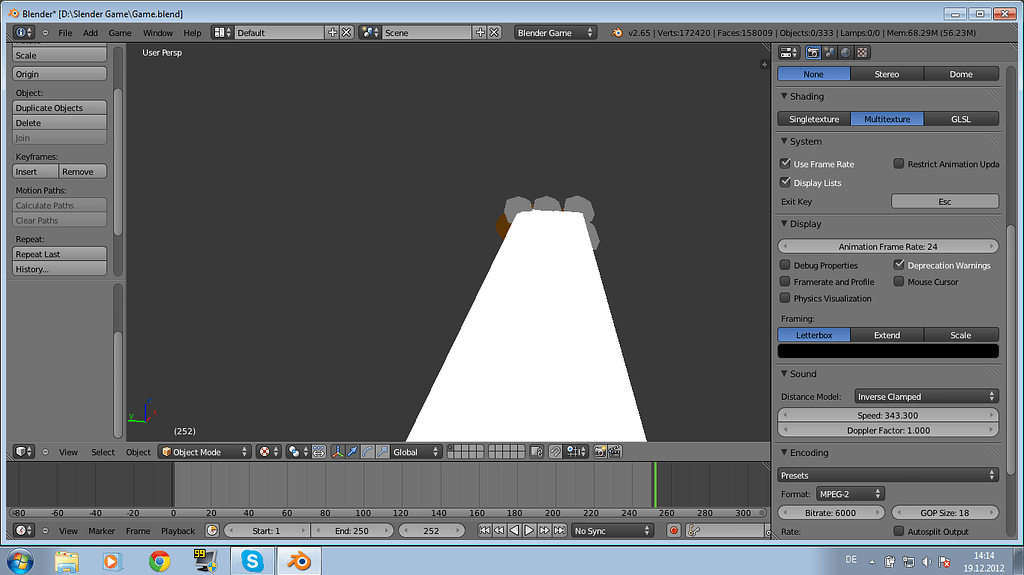
Task: Select the translate manipulator arrow icon
Action: click(353, 452)
